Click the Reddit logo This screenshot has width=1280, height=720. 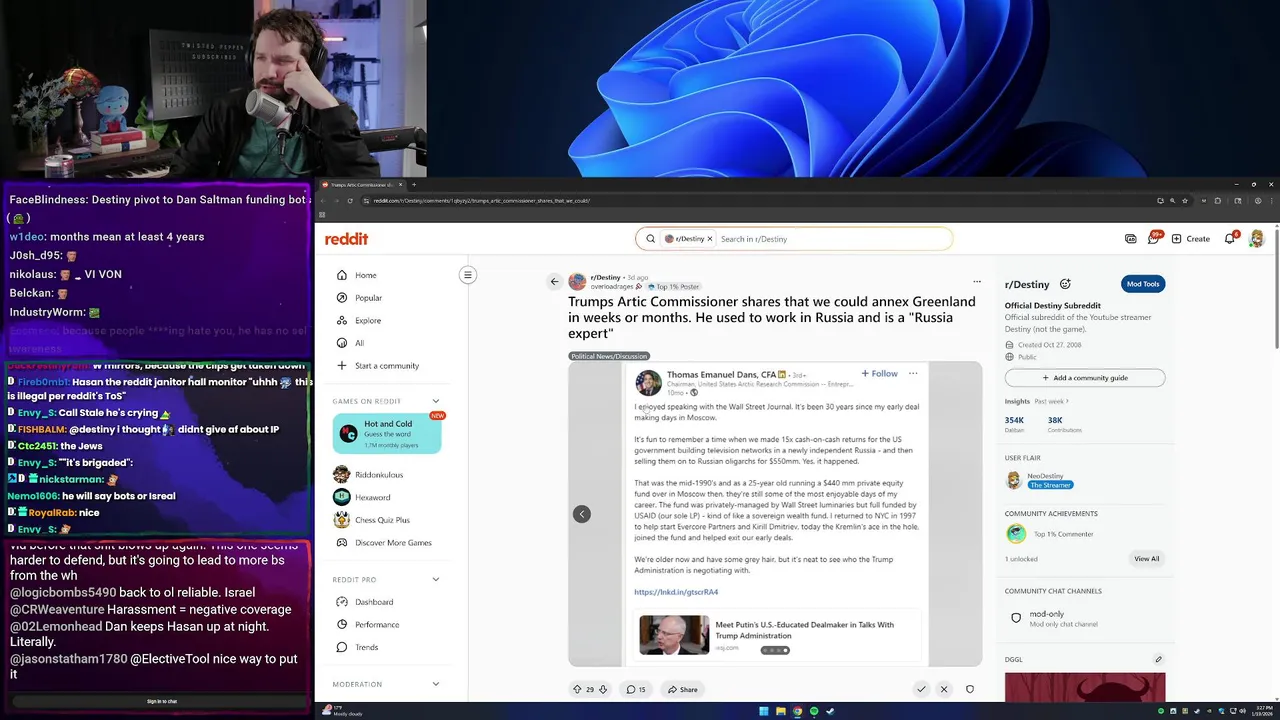346,239
